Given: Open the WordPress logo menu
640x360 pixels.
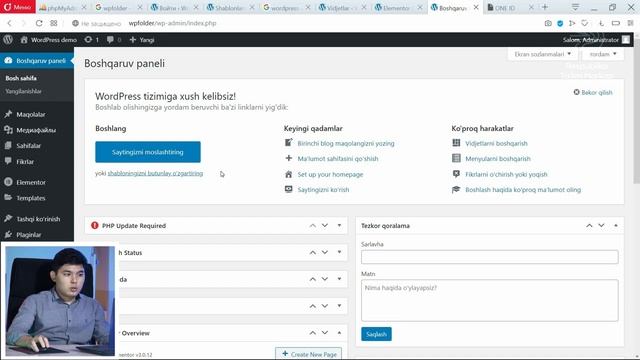Looking at the screenshot, I should (x=8, y=40).
